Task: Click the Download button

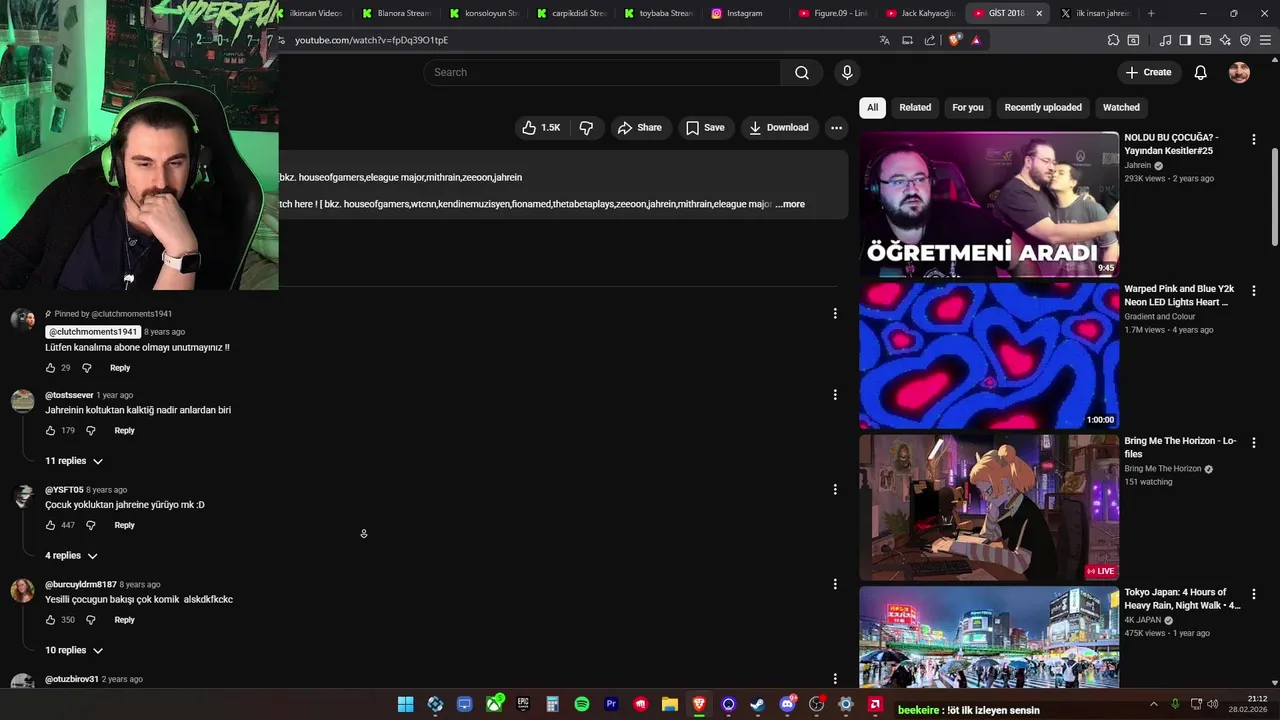Action: click(778, 127)
